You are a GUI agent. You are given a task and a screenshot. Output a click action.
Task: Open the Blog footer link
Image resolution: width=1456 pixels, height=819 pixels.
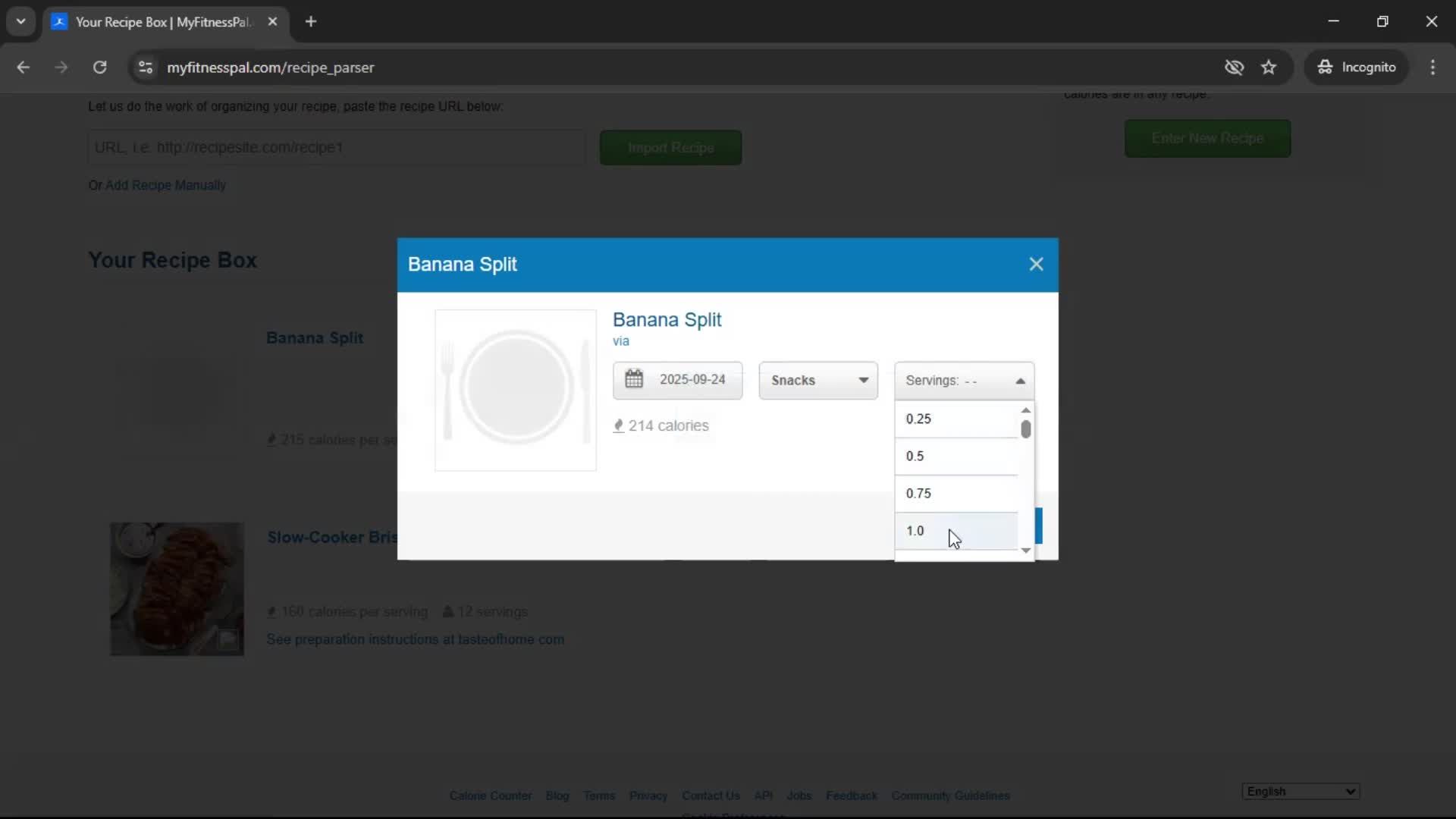pyautogui.click(x=557, y=795)
